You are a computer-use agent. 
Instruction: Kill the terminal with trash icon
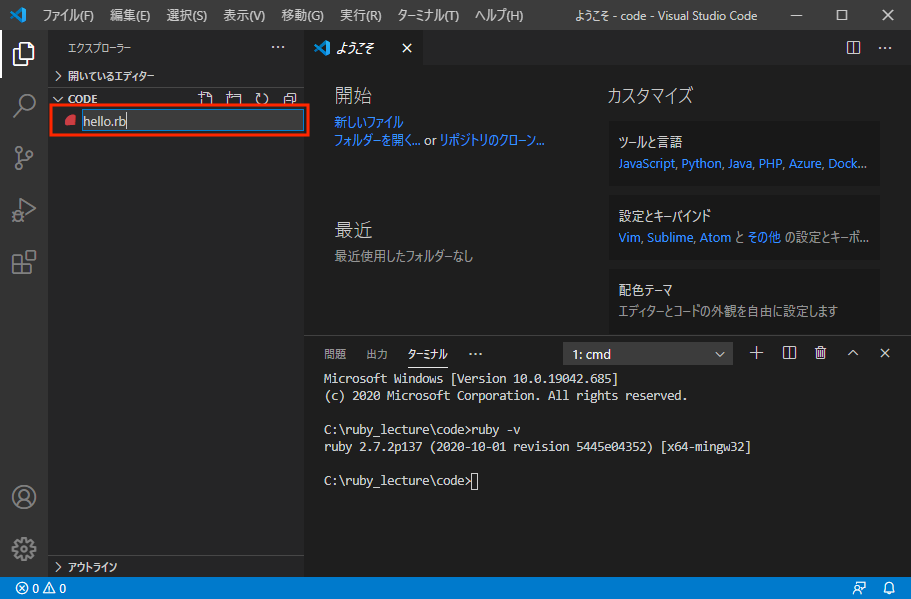820,353
